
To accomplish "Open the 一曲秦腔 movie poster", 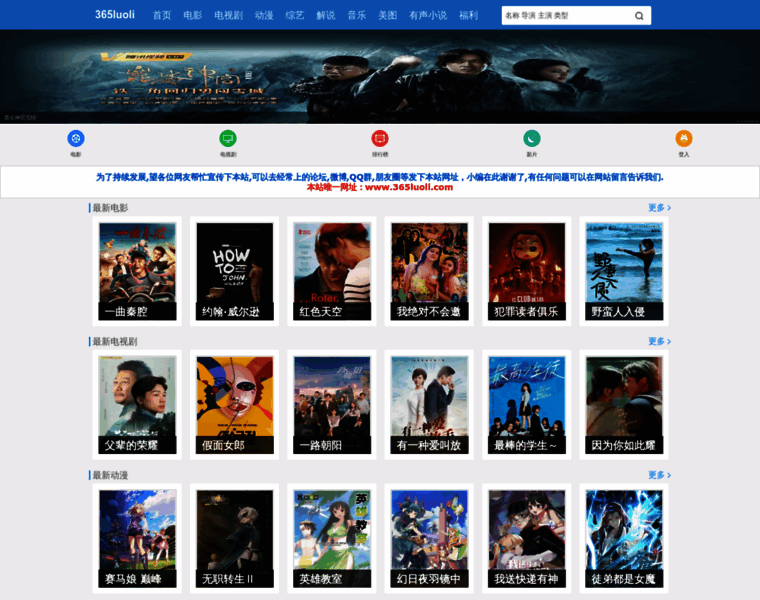I will click(x=137, y=271).
